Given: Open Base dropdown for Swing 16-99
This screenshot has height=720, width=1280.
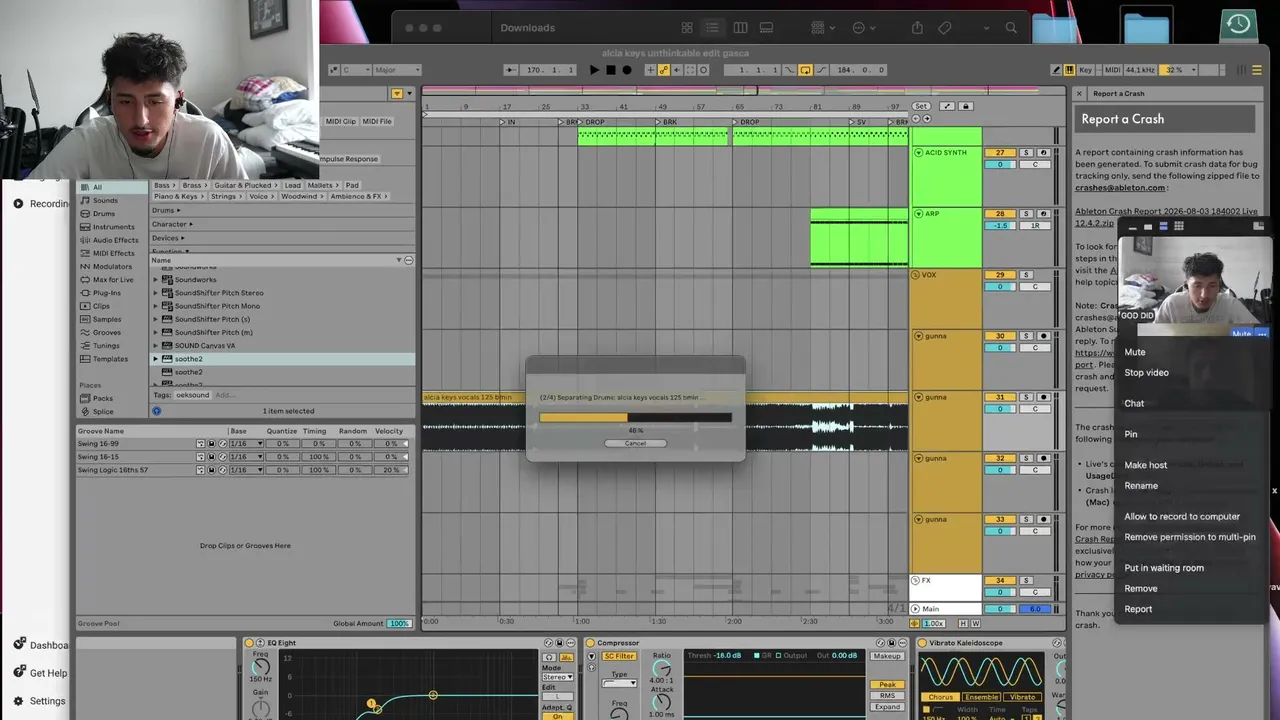Looking at the screenshot, I should pyautogui.click(x=246, y=444).
